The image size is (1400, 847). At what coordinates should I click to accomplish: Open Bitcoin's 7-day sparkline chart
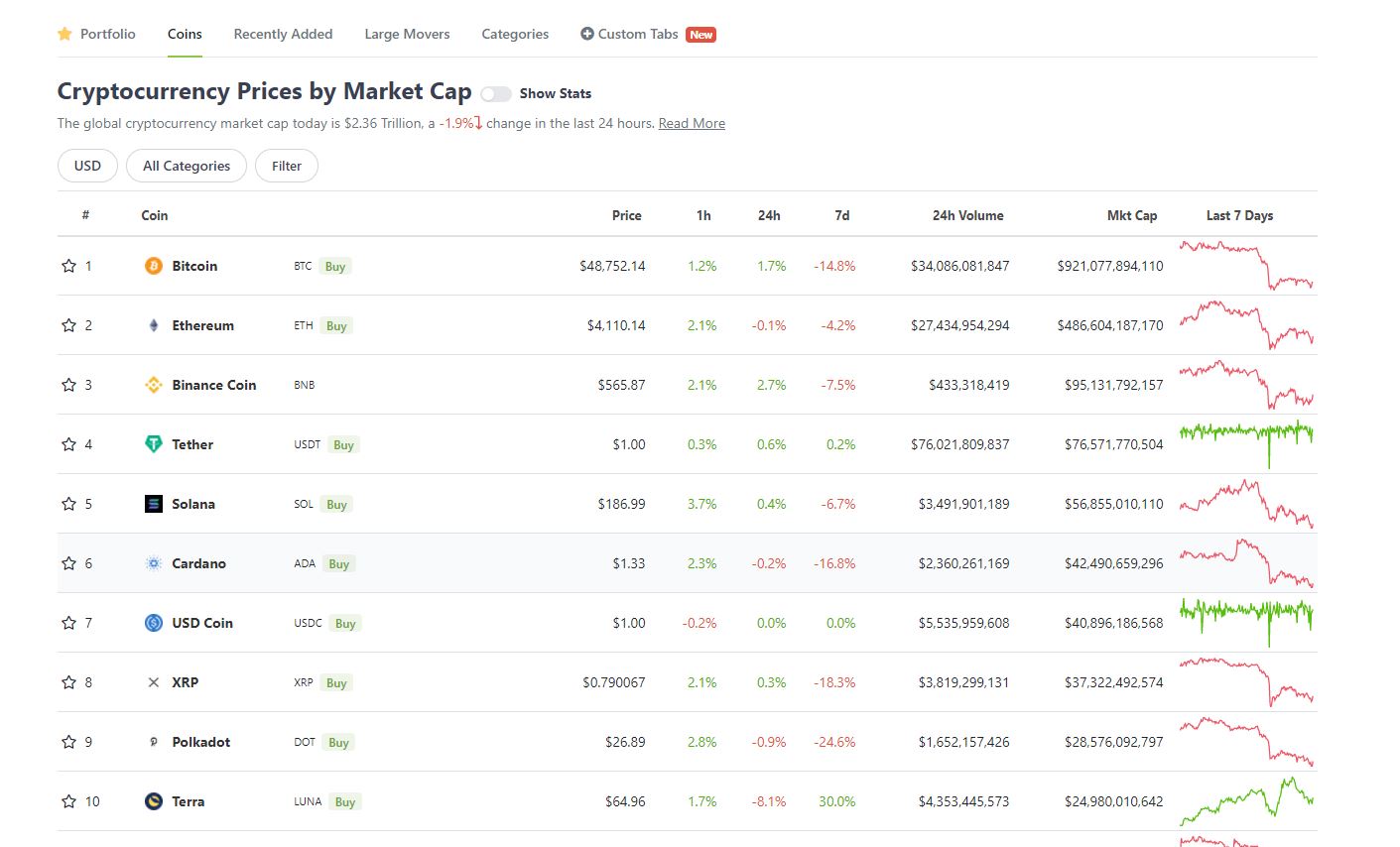click(1246, 265)
